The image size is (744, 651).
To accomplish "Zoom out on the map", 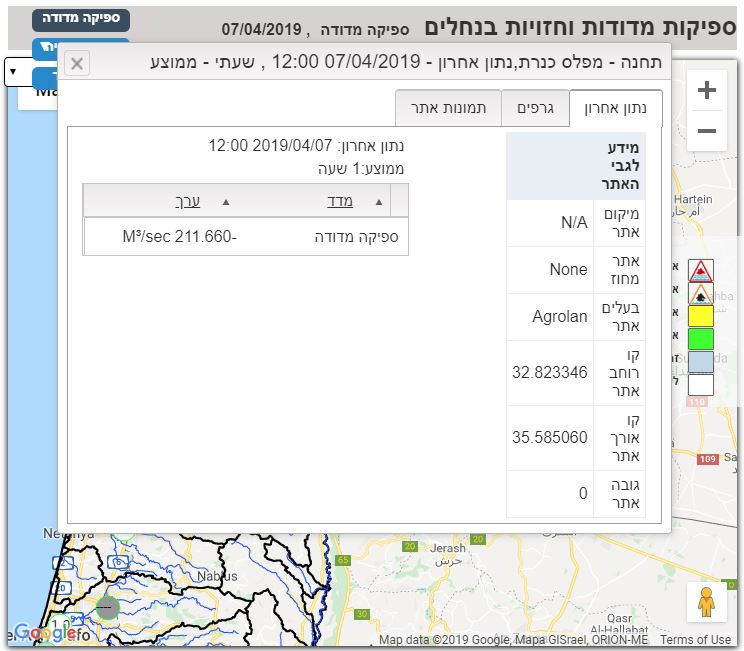I will pyautogui.click(x=707, y=131).
